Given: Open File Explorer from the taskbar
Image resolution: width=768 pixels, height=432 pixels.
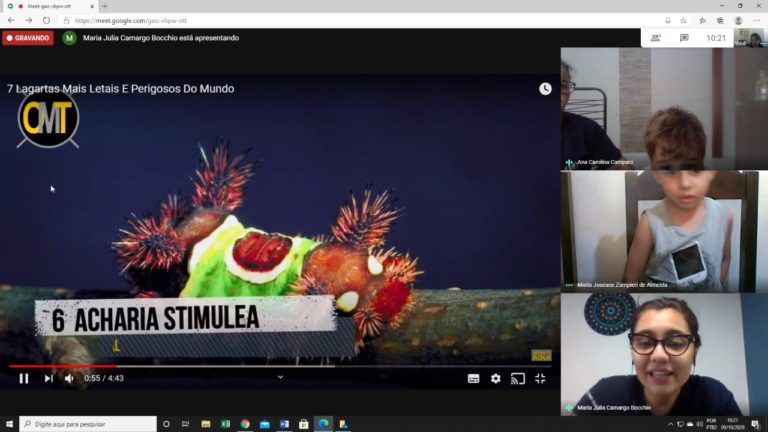Looking at the screenshot, I should click(x=206, y=424).
